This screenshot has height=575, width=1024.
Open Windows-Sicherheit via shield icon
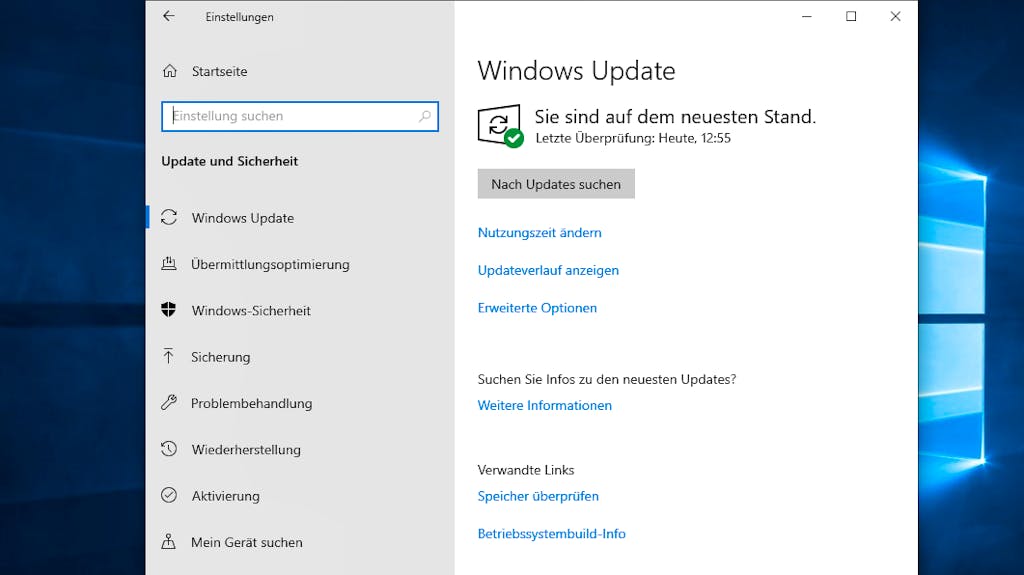pyautogui.click(x=168, y=310)
